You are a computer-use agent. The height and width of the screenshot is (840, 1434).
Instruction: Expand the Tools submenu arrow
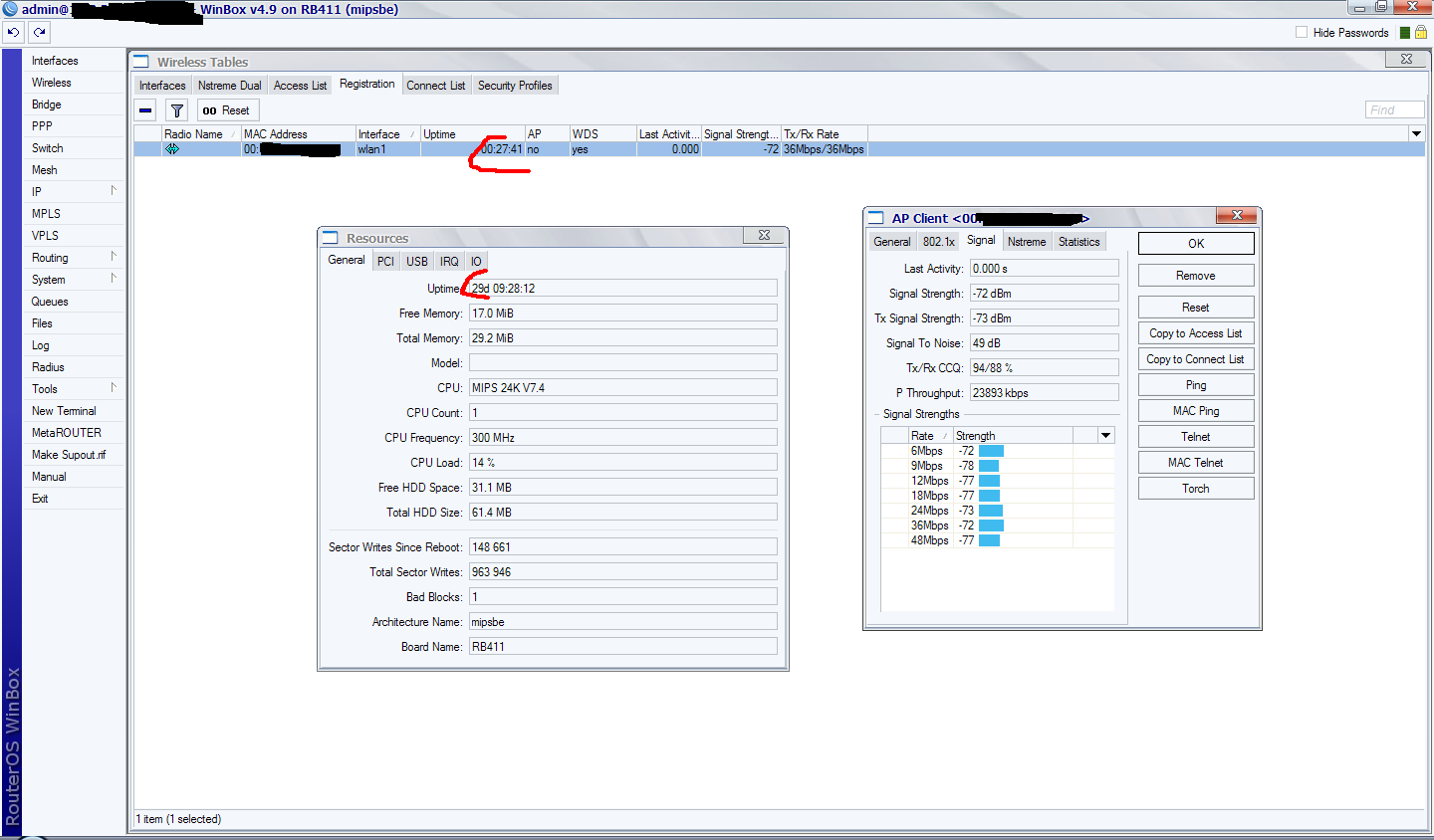pos(114,388)
